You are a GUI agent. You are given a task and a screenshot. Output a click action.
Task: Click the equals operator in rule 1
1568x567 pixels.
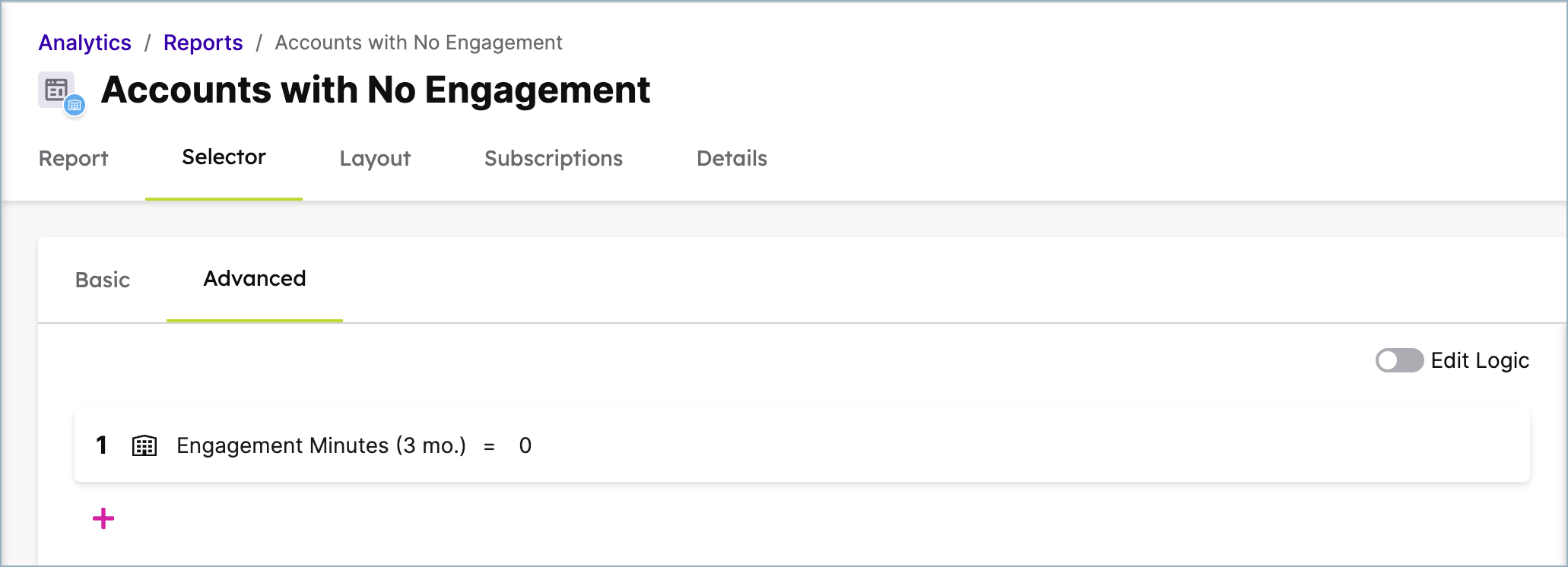tap(489, 447)
